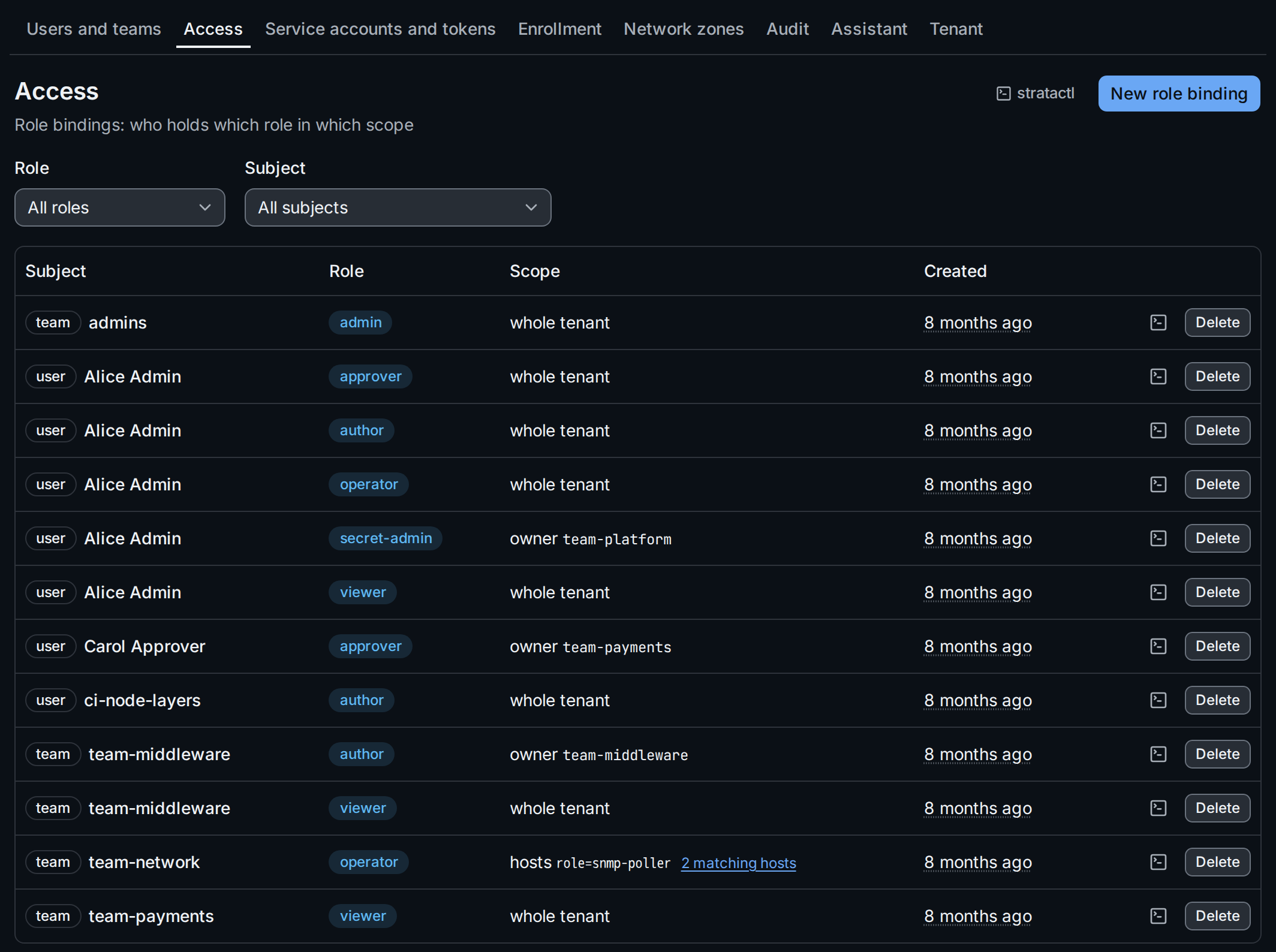Click the Access tab
The image size is (1276, 952).
213,29
